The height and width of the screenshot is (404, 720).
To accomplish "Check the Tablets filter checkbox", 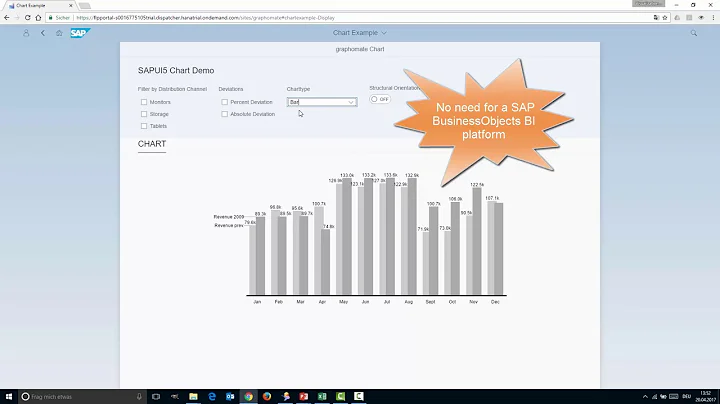I will point(144,126).
